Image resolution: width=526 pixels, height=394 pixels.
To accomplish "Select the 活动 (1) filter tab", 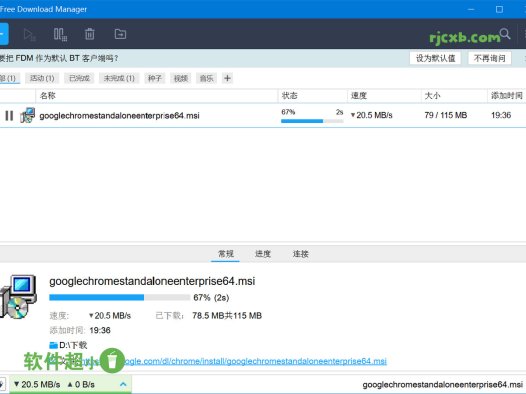I will click(x=42, y=78).
